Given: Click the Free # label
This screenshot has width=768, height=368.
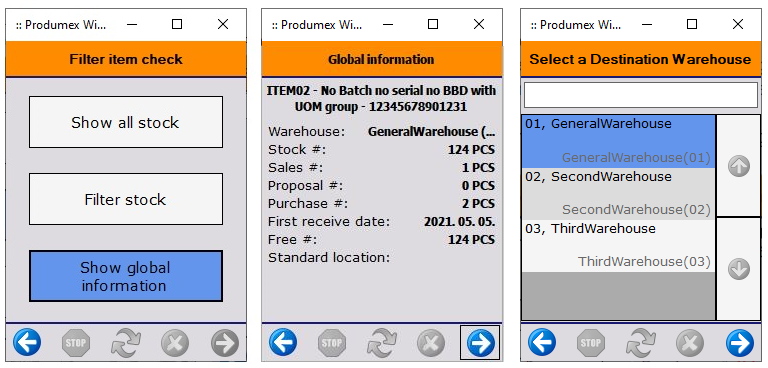Looking at the screenshot, I should coord(292,240).
